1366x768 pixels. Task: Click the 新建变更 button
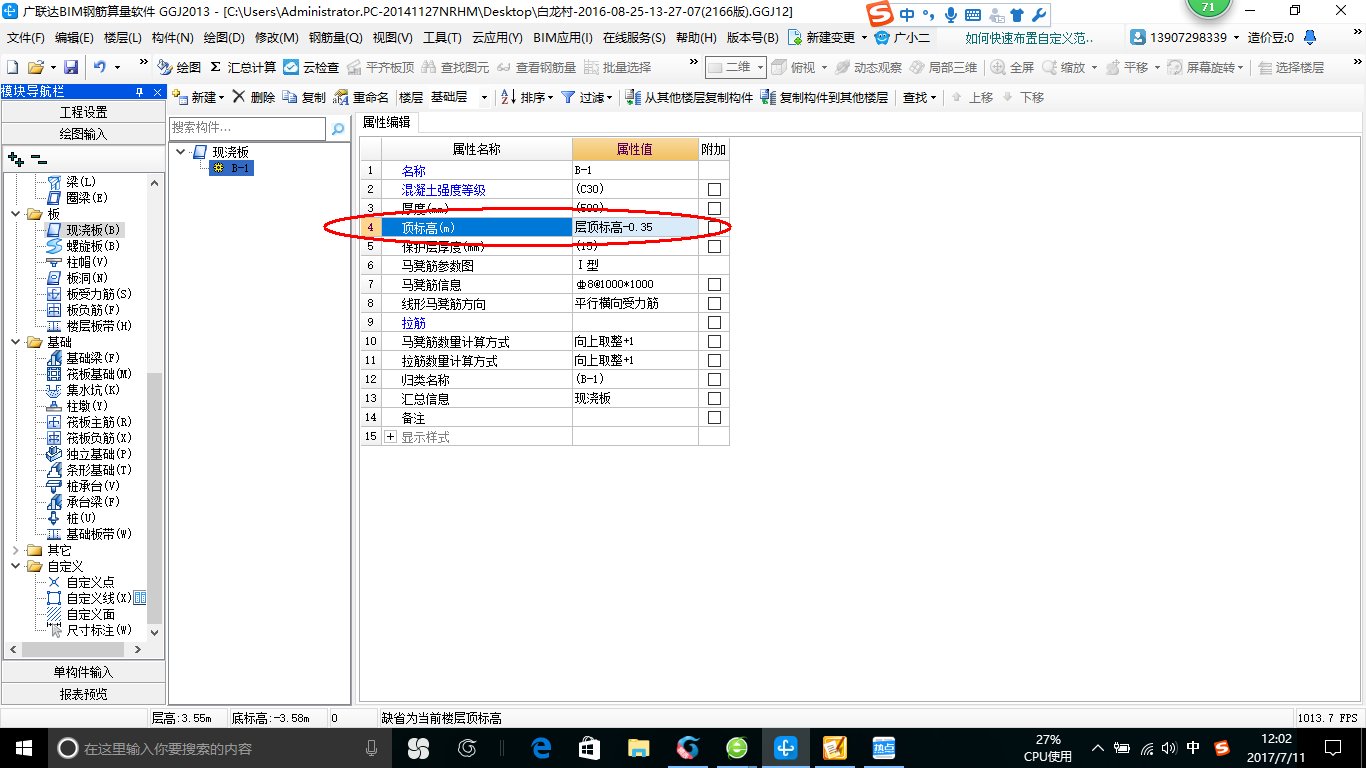[x=828, y=38]
